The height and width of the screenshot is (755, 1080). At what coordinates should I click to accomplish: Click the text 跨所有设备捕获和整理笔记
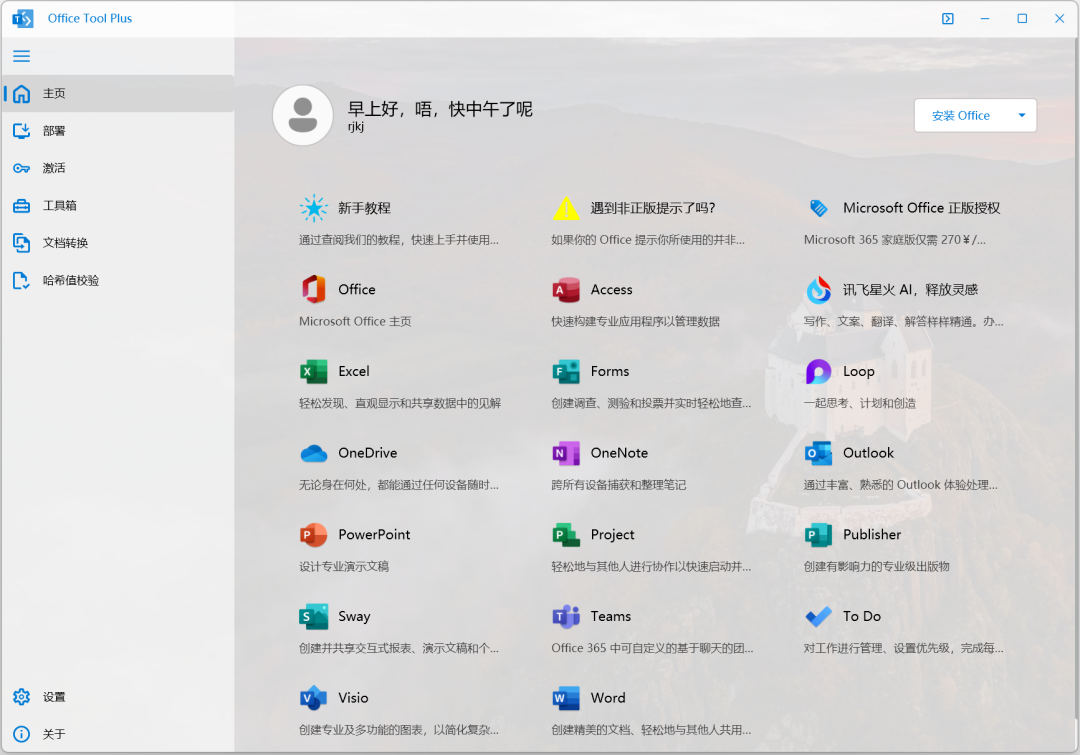619,484
